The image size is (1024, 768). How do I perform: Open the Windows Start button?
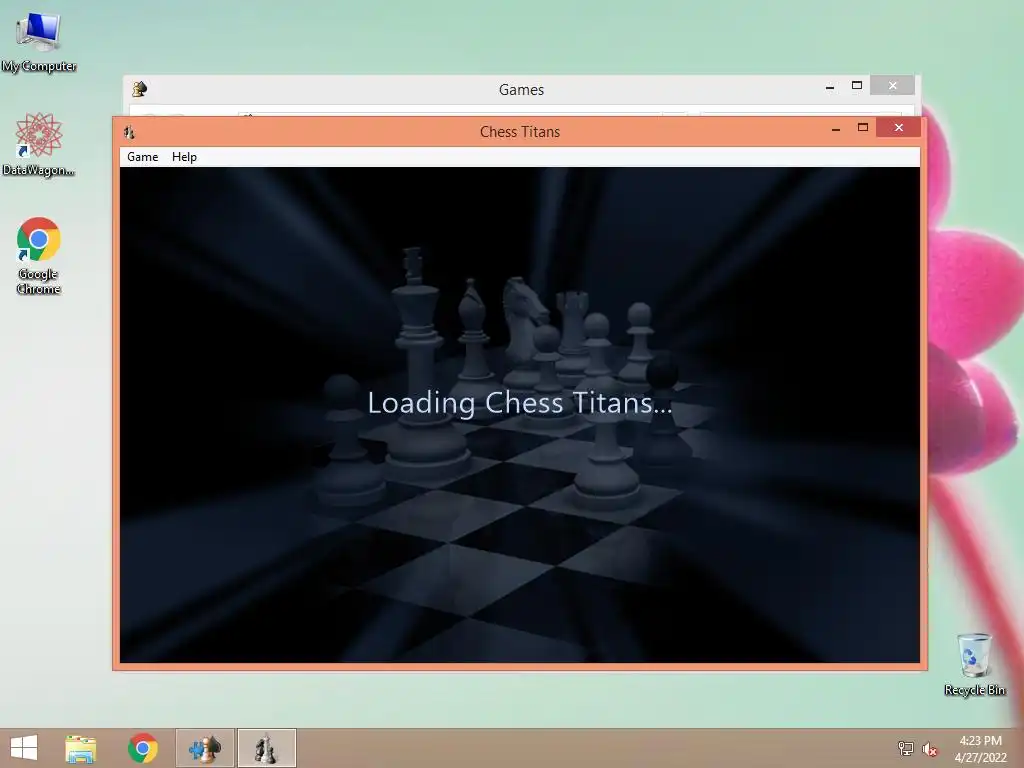coord(24,748)
